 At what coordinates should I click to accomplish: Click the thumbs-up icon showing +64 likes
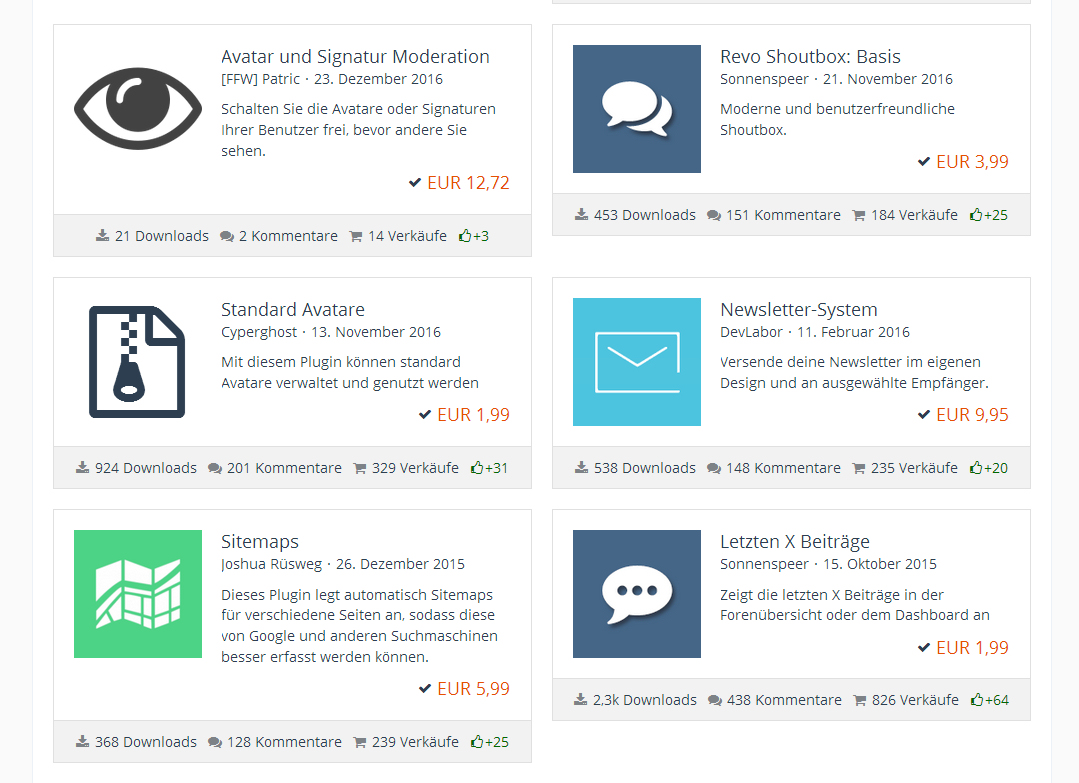976,700
